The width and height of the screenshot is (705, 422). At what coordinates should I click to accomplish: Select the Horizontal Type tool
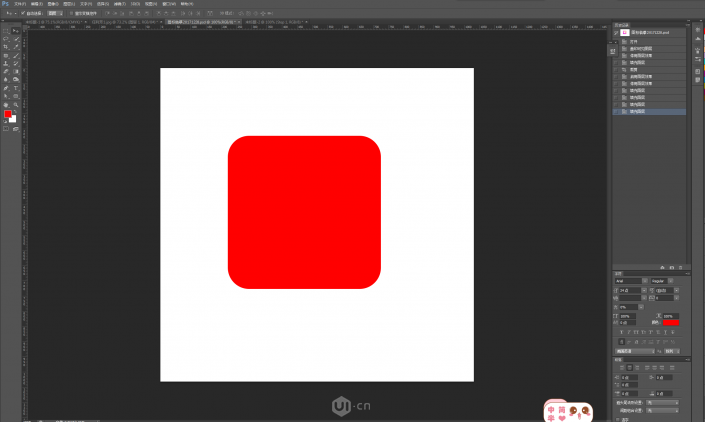click(x=16, y=88)
